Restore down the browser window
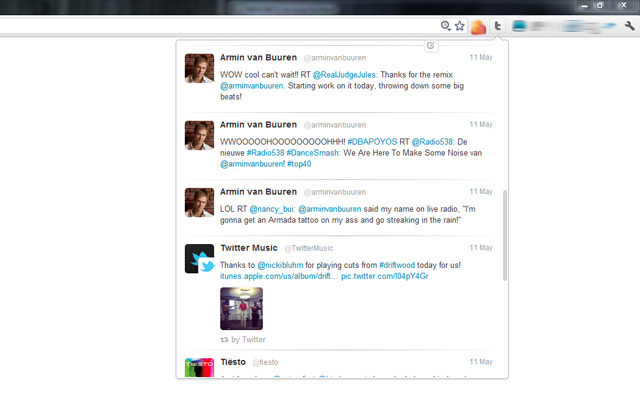 [x=600, y=5]
